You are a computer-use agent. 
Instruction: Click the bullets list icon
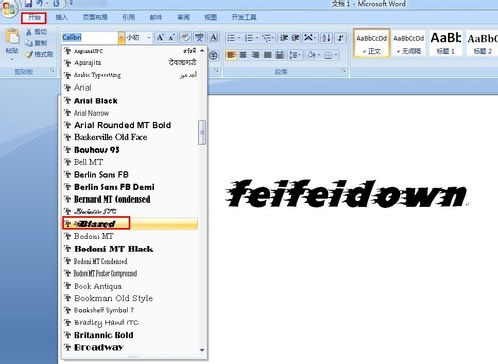click(231, 38)
